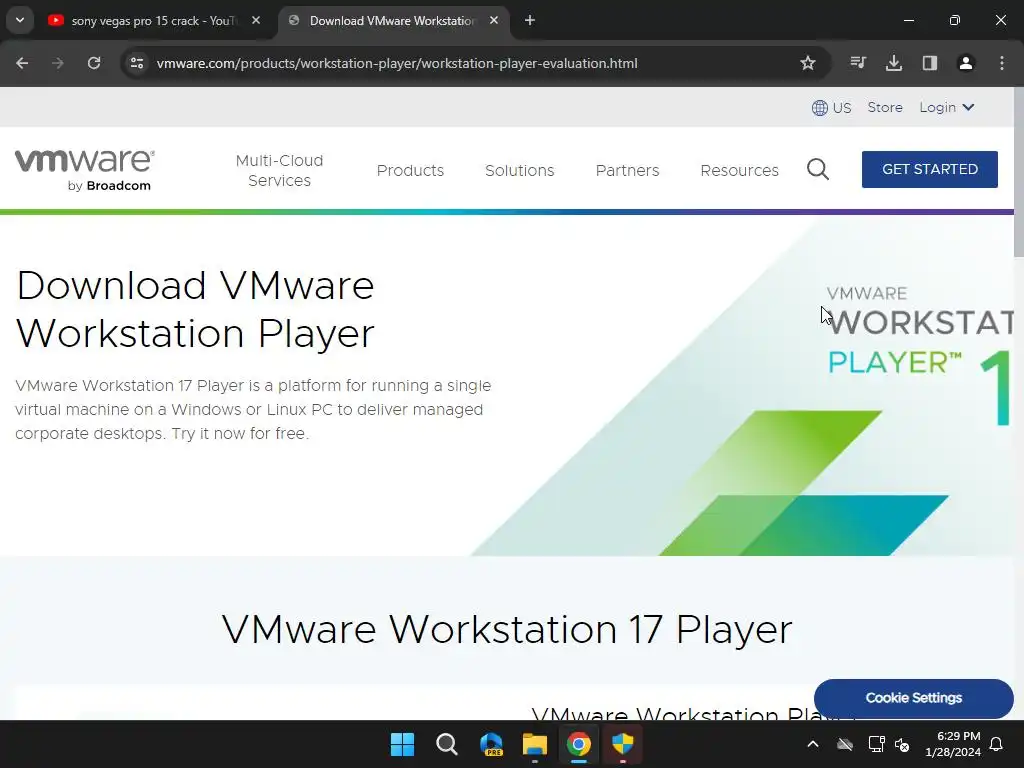1024x768 pixels.
Task: Open the Windows Start menu
Action: pos(402,744)
